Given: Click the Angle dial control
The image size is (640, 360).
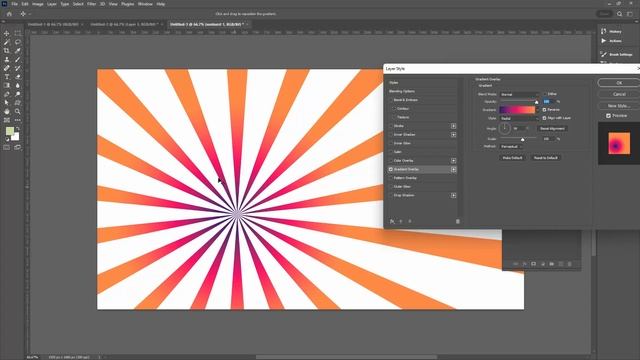Looking at the screenshot, I should click(x=505, y=129).
